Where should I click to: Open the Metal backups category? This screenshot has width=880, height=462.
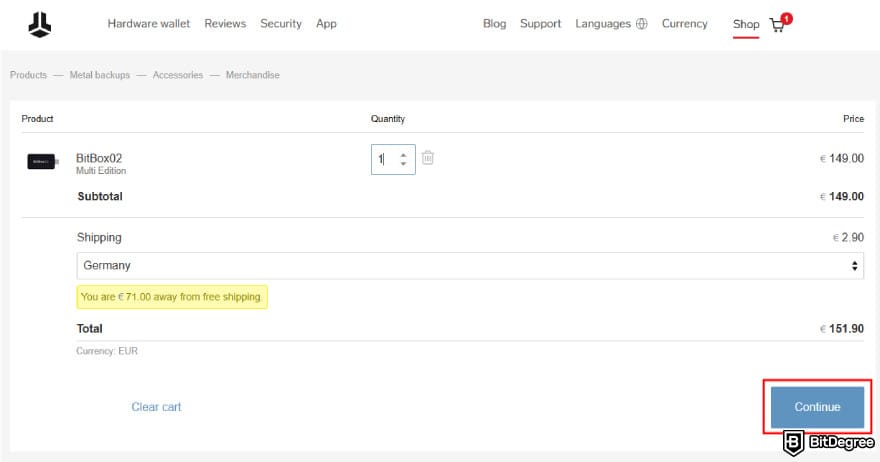(x=99, y=75)
